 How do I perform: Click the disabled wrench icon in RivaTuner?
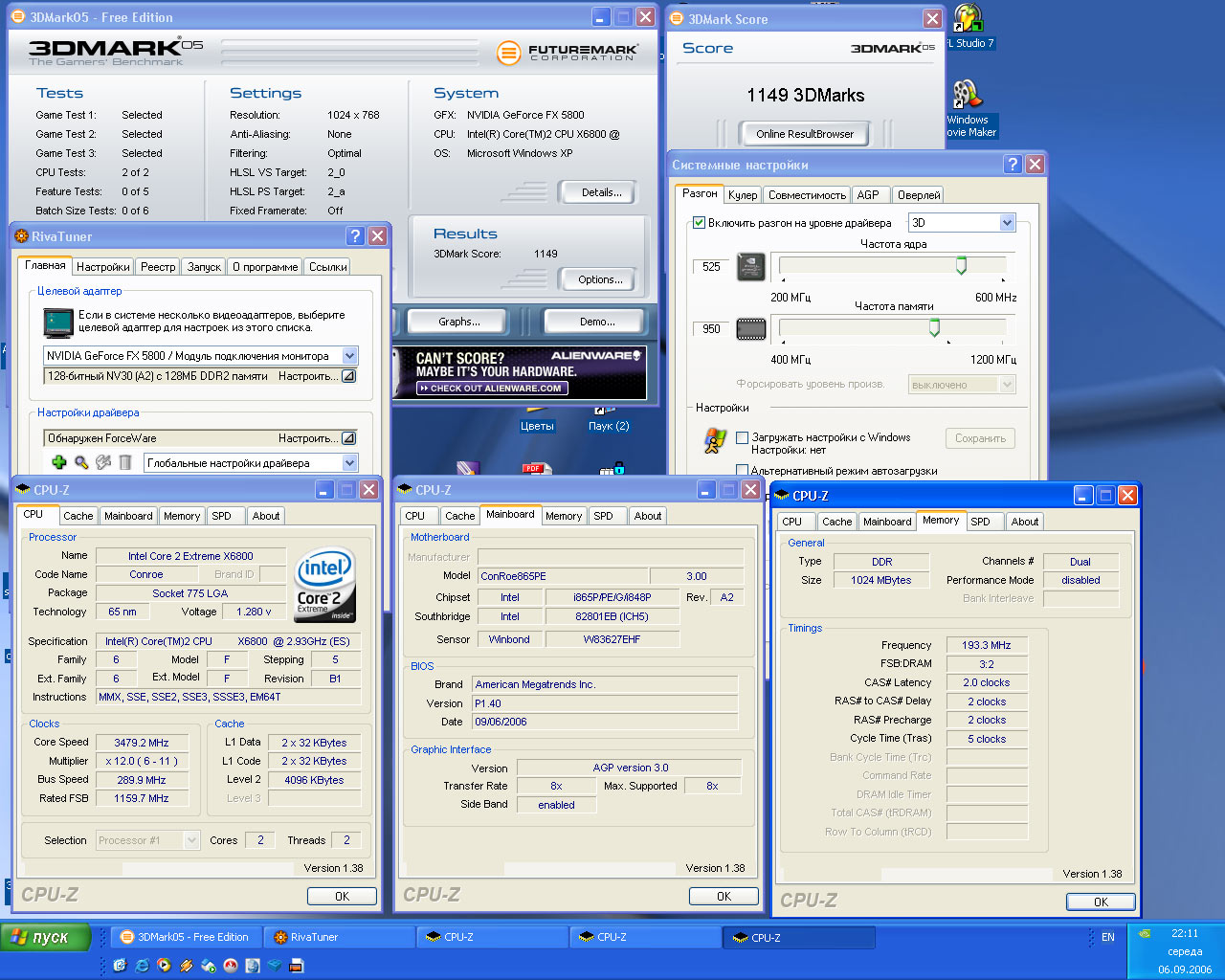[103, 462]
